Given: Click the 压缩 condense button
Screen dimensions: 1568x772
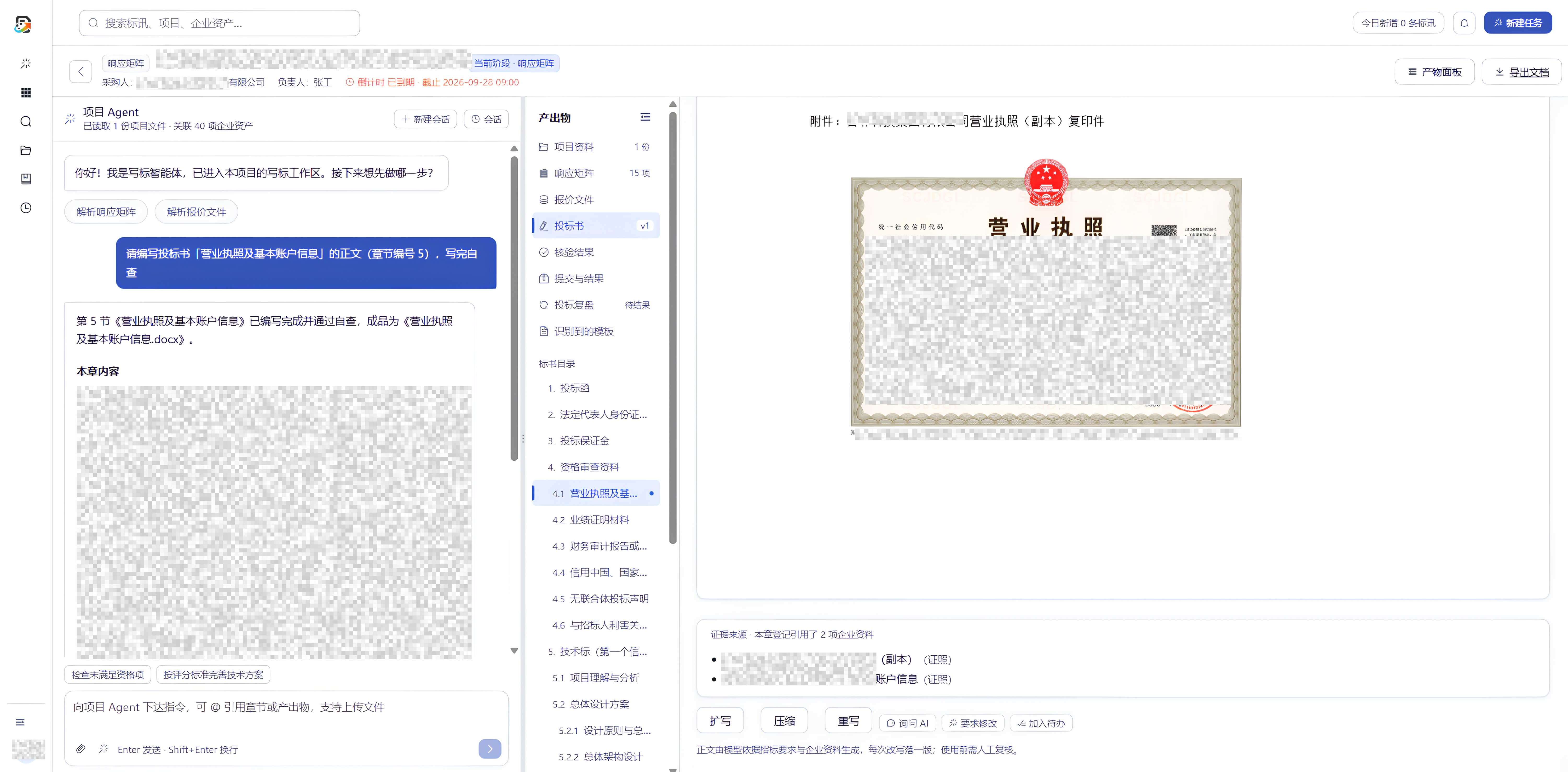Looking at the screenshot, I should tap(784, 721).
